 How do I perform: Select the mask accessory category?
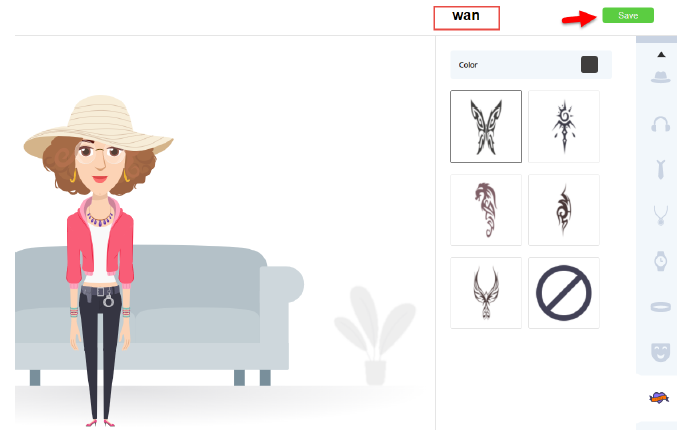(660, 352)
